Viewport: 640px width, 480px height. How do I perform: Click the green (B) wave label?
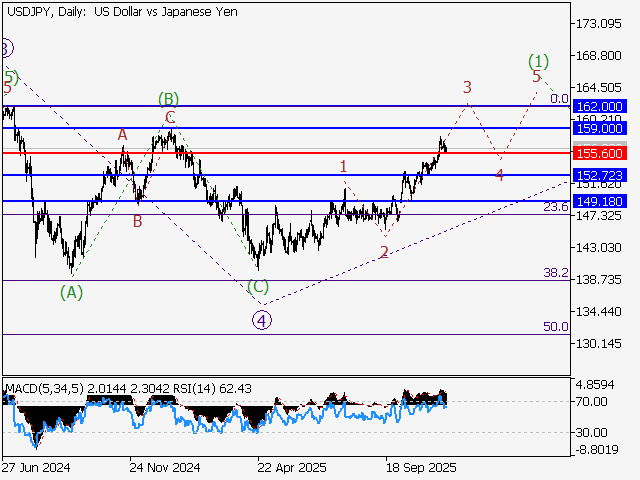tap(168, 98)
